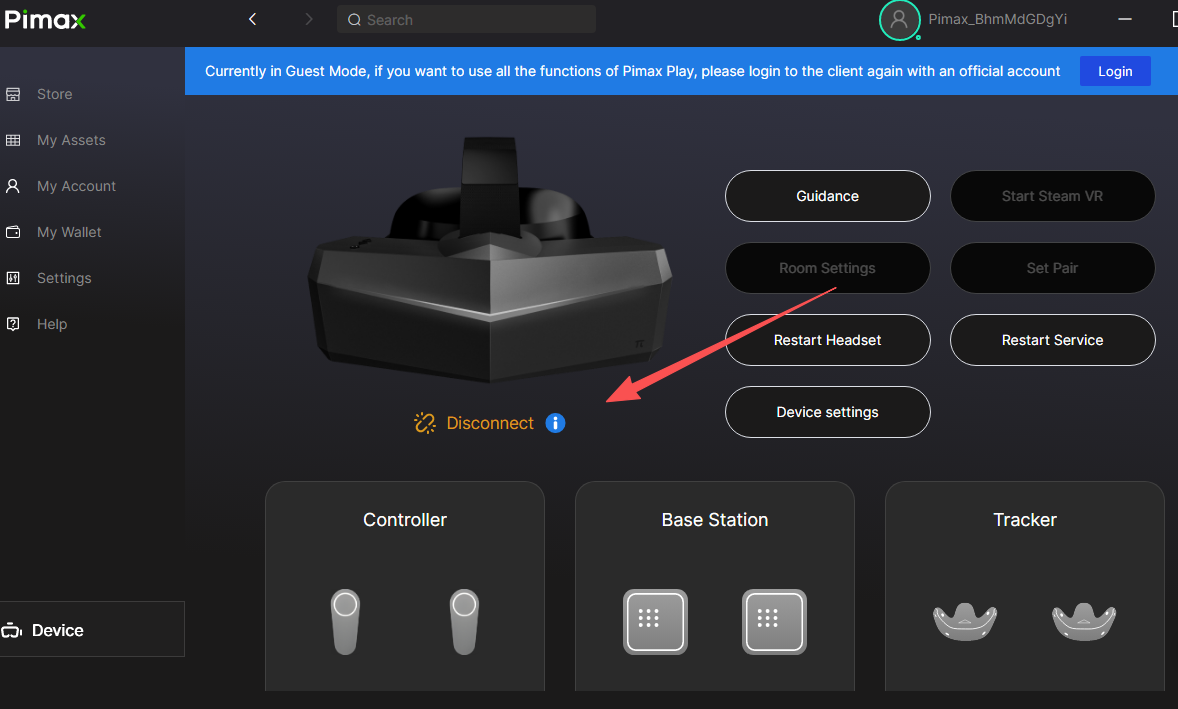The height and width of the screenshot is (709, 1178).
Task: Go forward with the right arrow
Action: pos(308,20)
